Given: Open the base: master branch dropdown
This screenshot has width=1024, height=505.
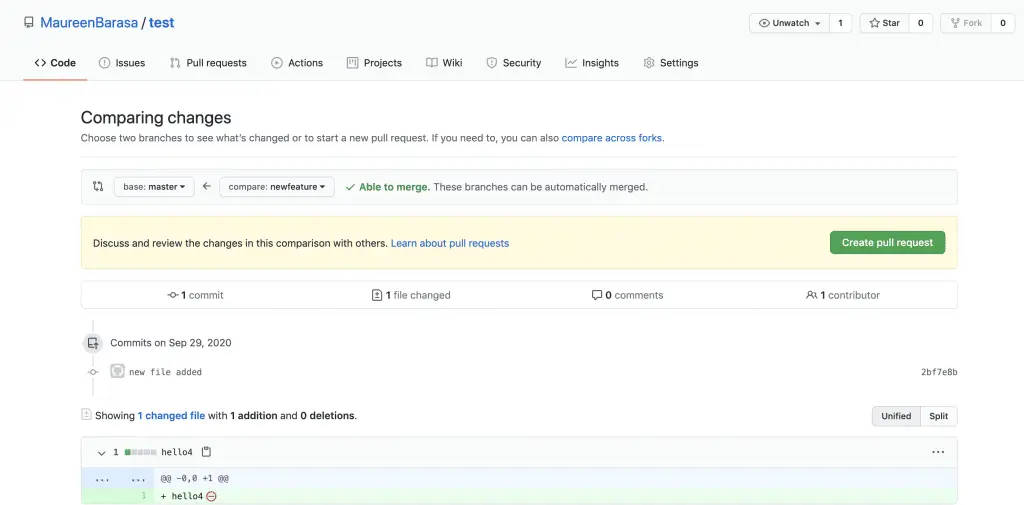Looking at the screenshot, I should [x=154, y=187].
